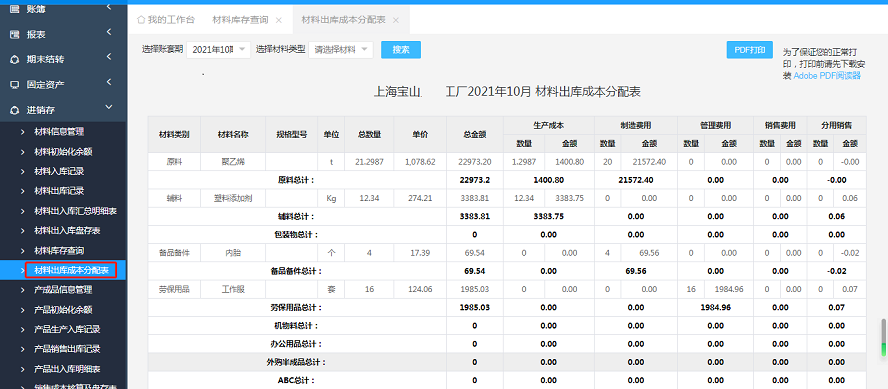Click the 管理费用 column header

[715, 126]
